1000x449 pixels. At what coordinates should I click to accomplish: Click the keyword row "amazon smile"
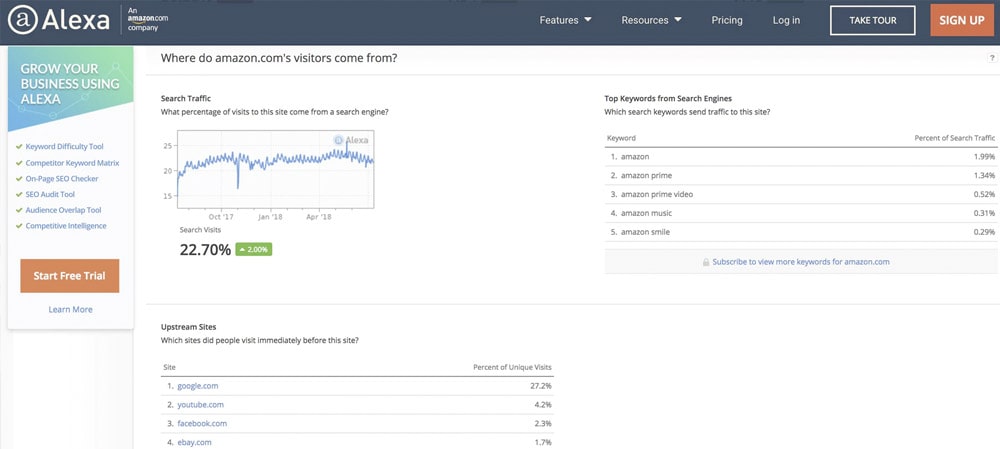pos(800,232)
